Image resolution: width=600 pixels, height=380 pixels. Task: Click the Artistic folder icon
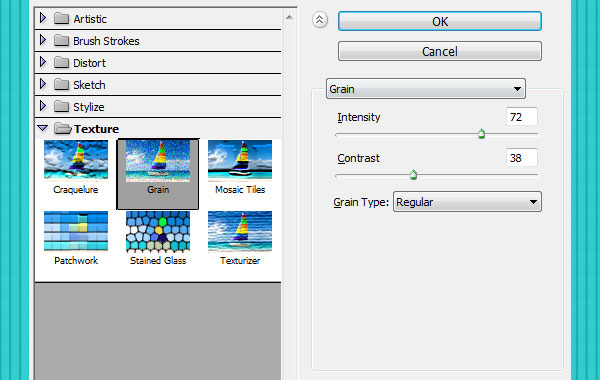pos(61,18)
